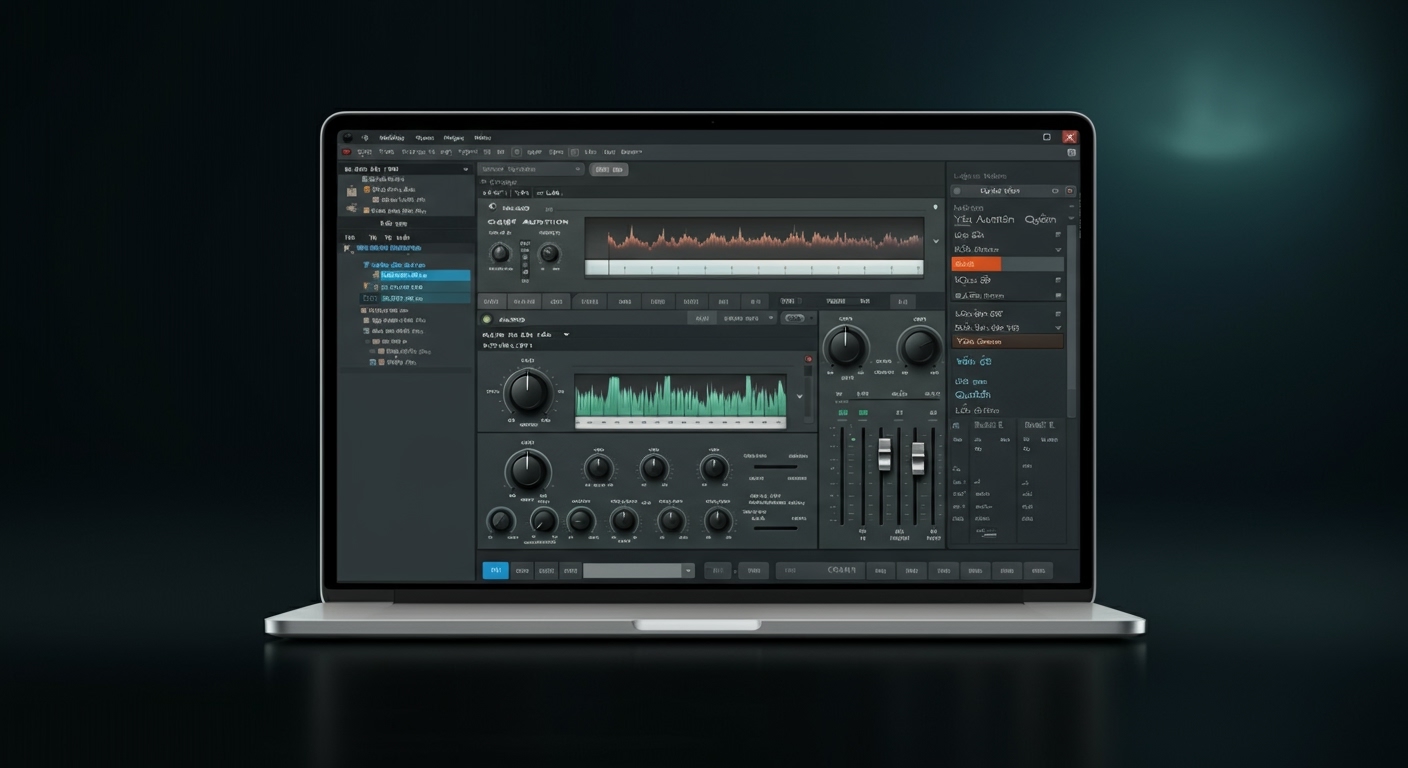Select the first tab in the row below the orange waveform
The image size is (1408, 768).
click(x=490, y=300)
